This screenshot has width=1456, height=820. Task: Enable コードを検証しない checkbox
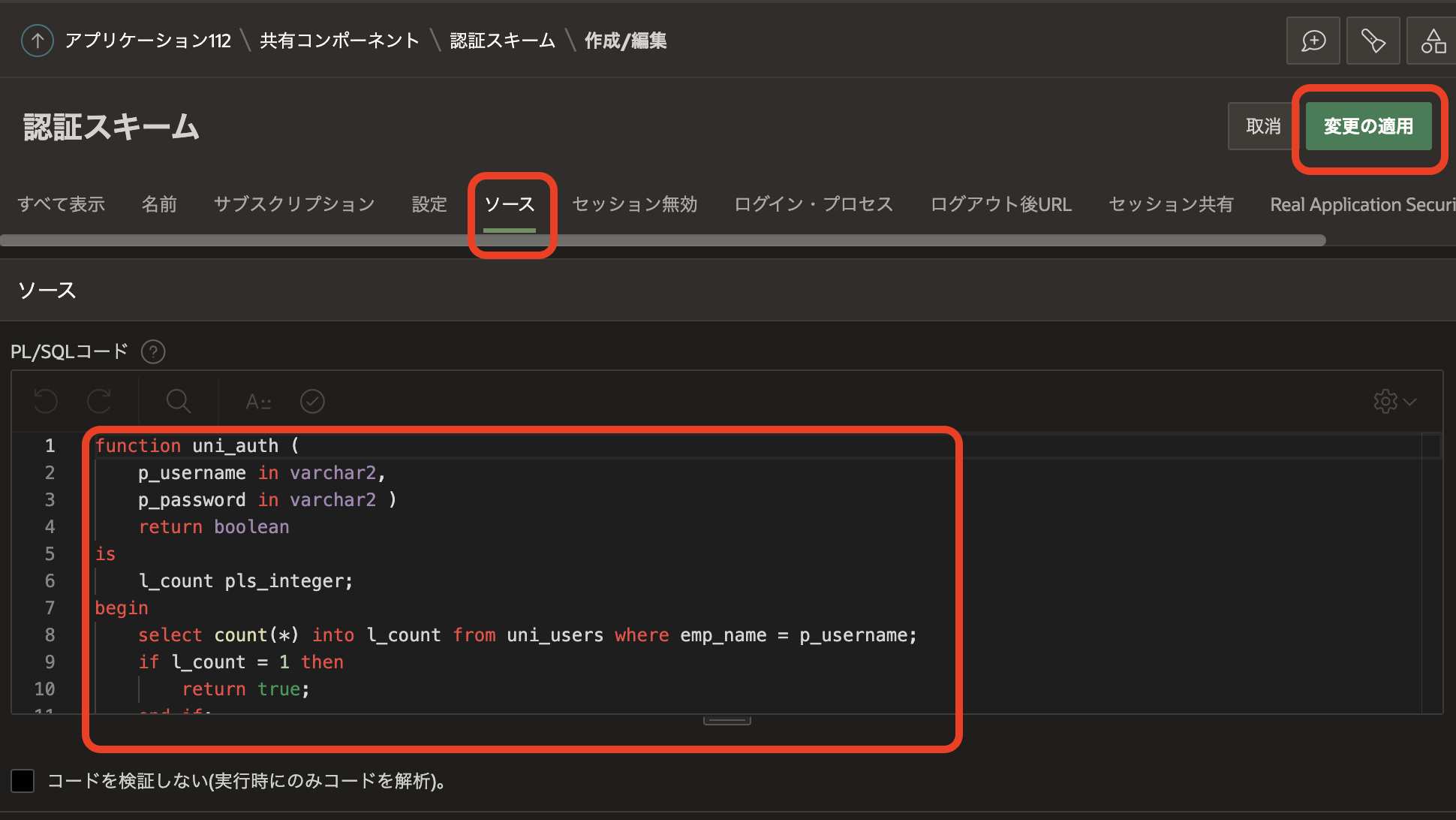(x=23, y=781)
